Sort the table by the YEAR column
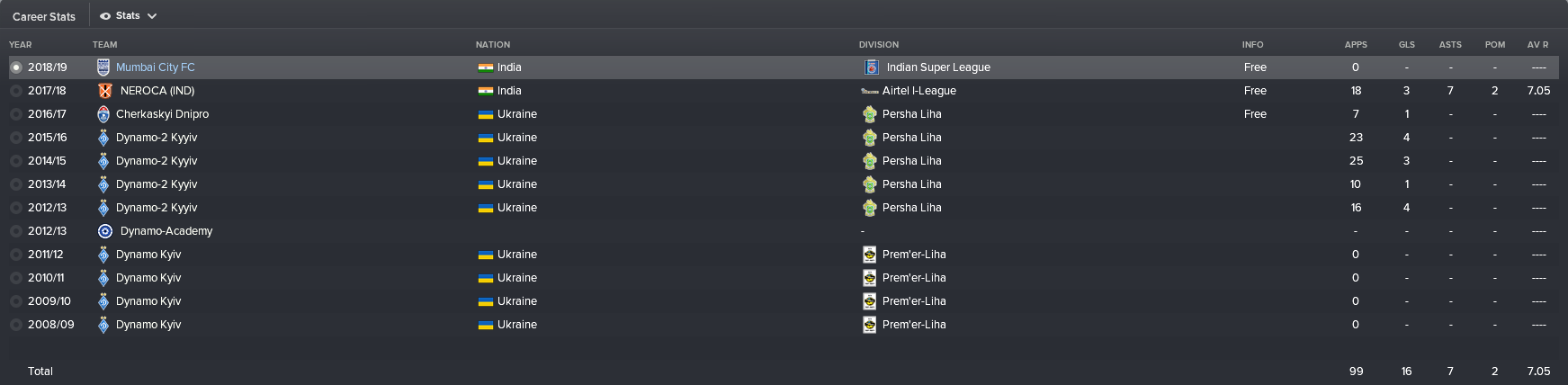The width and height of the screenshot is (1568, 385). 20,44
